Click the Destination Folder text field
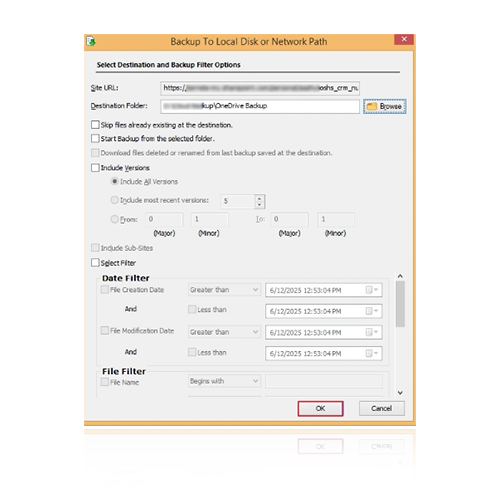 tap(260, 106)
